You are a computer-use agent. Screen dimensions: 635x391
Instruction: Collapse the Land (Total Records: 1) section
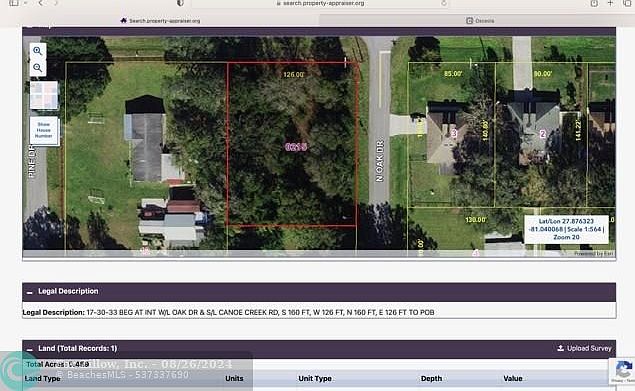click(30, 349)
